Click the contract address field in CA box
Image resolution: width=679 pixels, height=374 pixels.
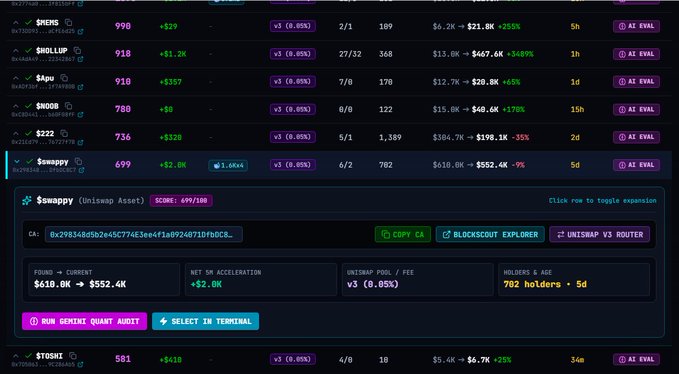tap(144, 235)
